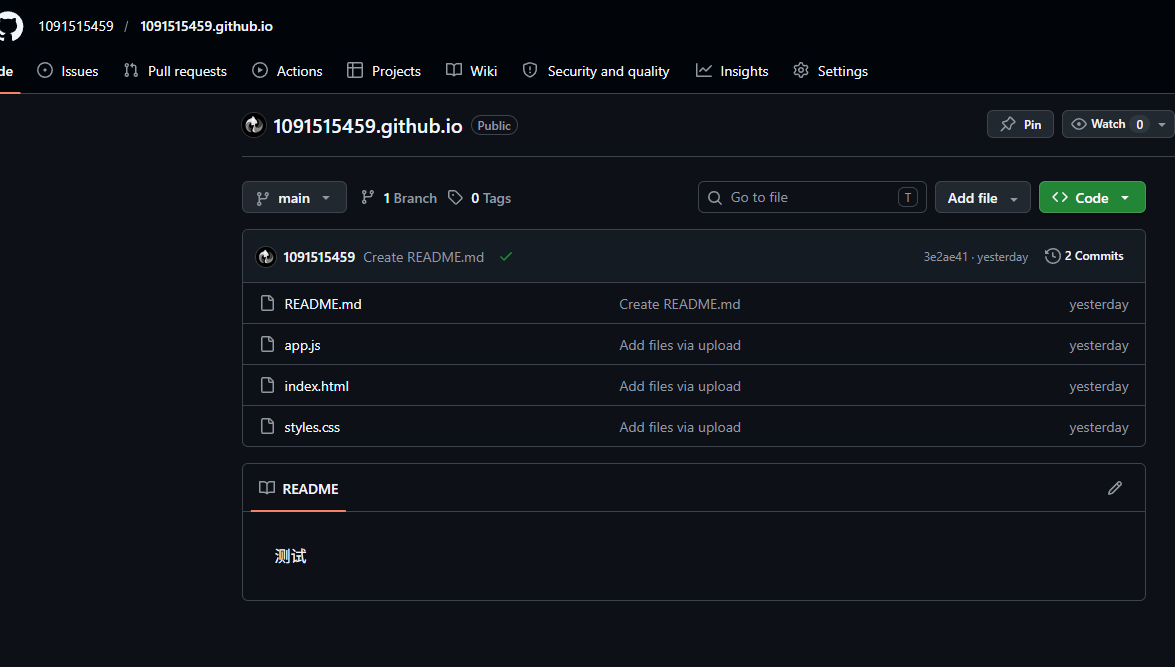Expand the Watch options dropdown arrow
The image size is (1175, 667).
pos(1162,124)
